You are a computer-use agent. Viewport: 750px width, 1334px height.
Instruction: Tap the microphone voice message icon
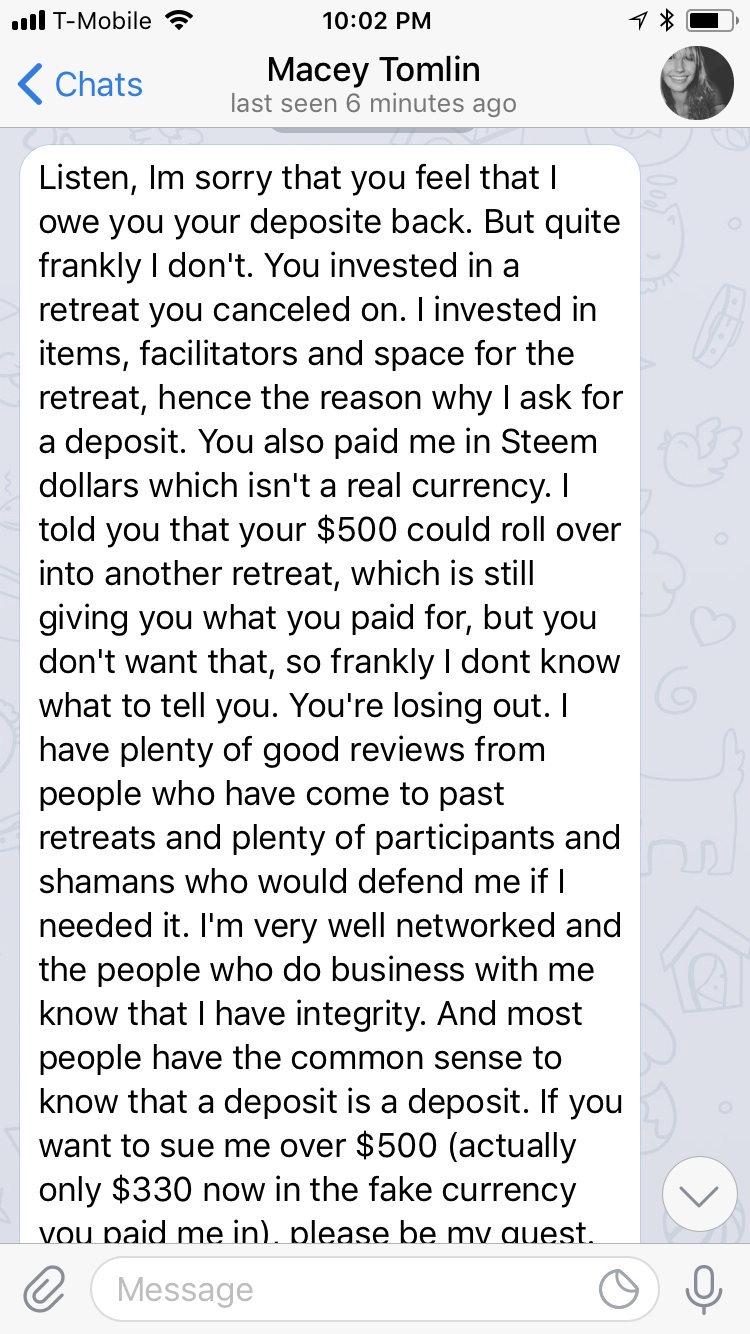[x=704, y=1288]
